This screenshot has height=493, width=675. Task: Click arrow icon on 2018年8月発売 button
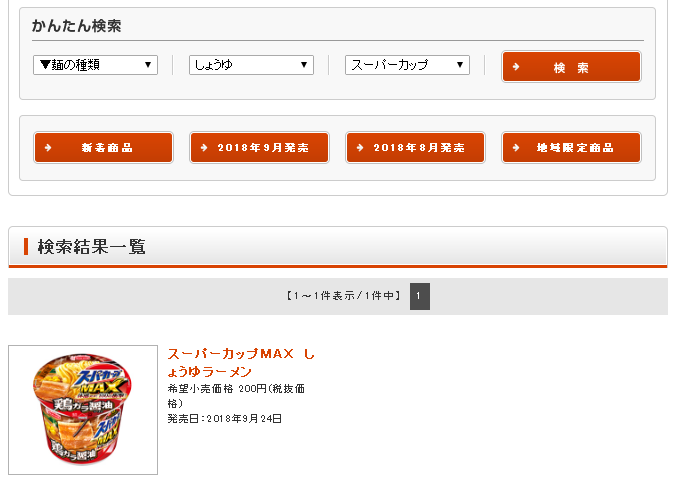click(360, 148)
